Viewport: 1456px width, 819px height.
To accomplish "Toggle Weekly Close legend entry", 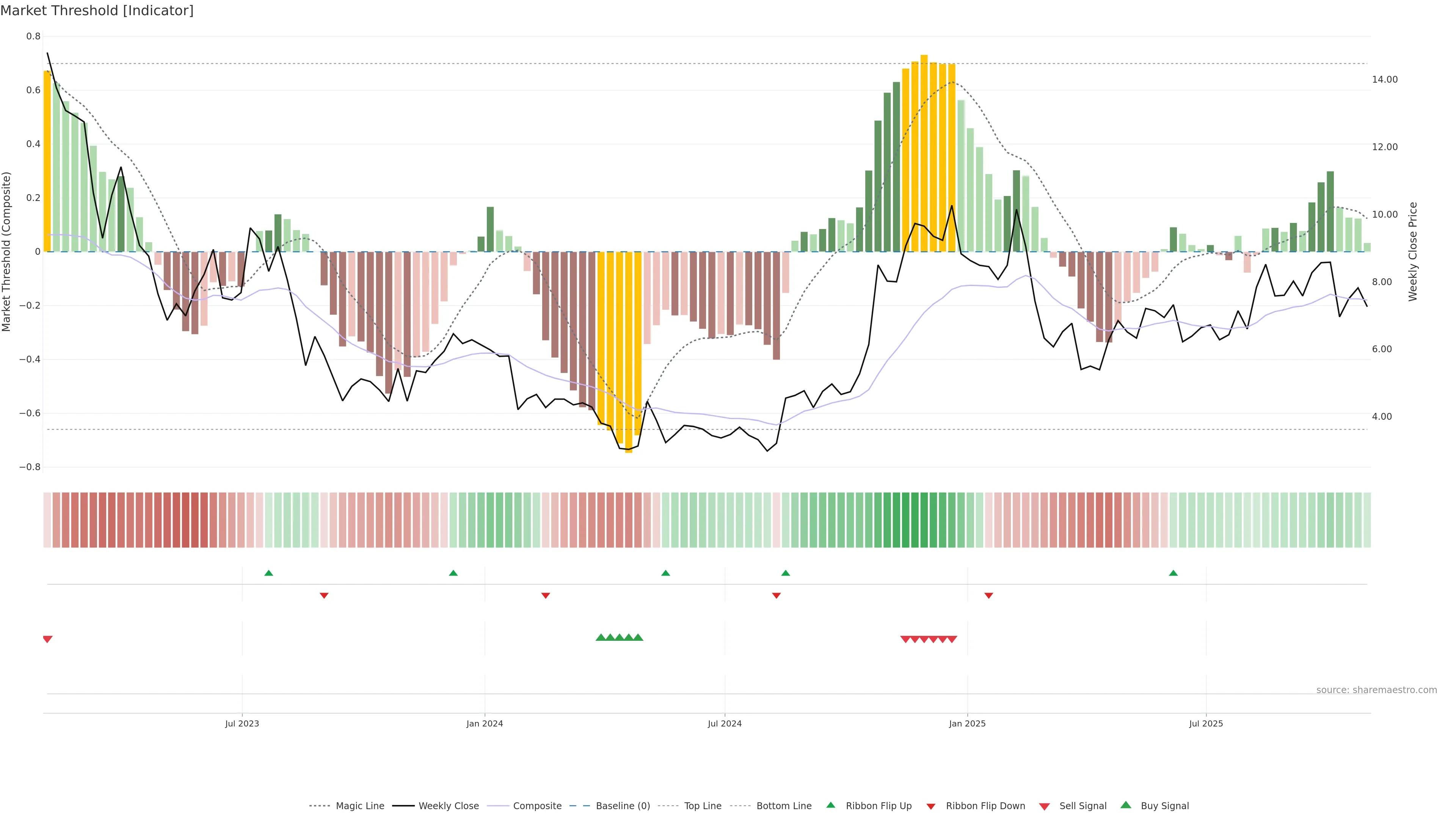I will coord(448,806).
